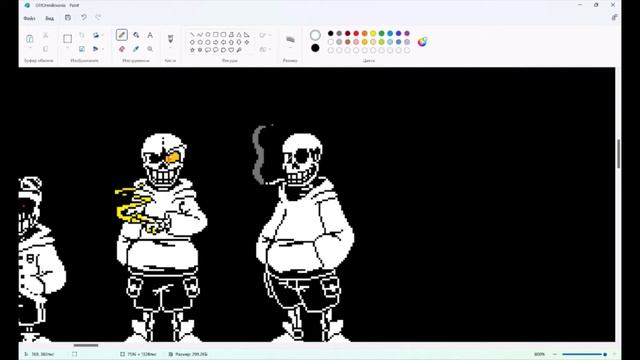
Task: Select the Eraser tool
Action: coord(122,49)
